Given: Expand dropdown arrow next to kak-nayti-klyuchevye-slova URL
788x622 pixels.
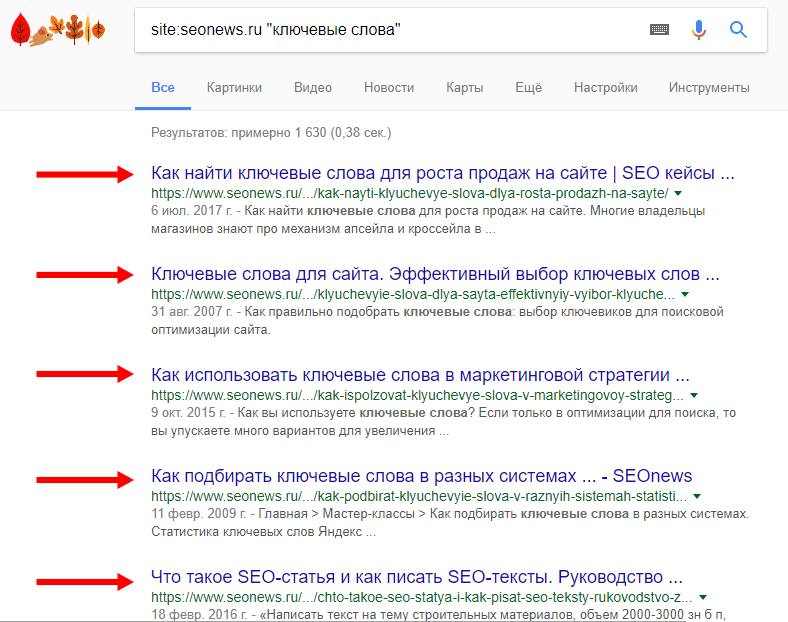Looking at the screenshot, I should 678,193.
